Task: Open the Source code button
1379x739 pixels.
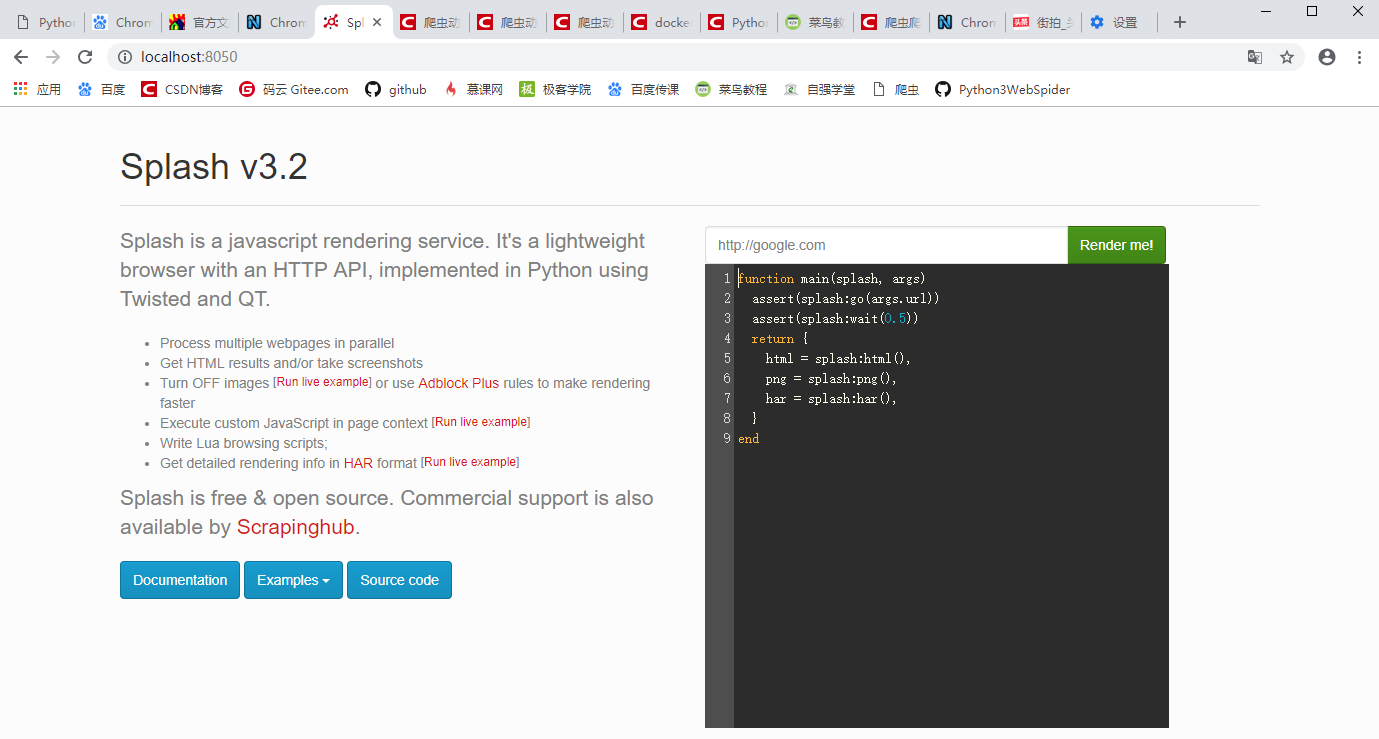Action: 399,580
